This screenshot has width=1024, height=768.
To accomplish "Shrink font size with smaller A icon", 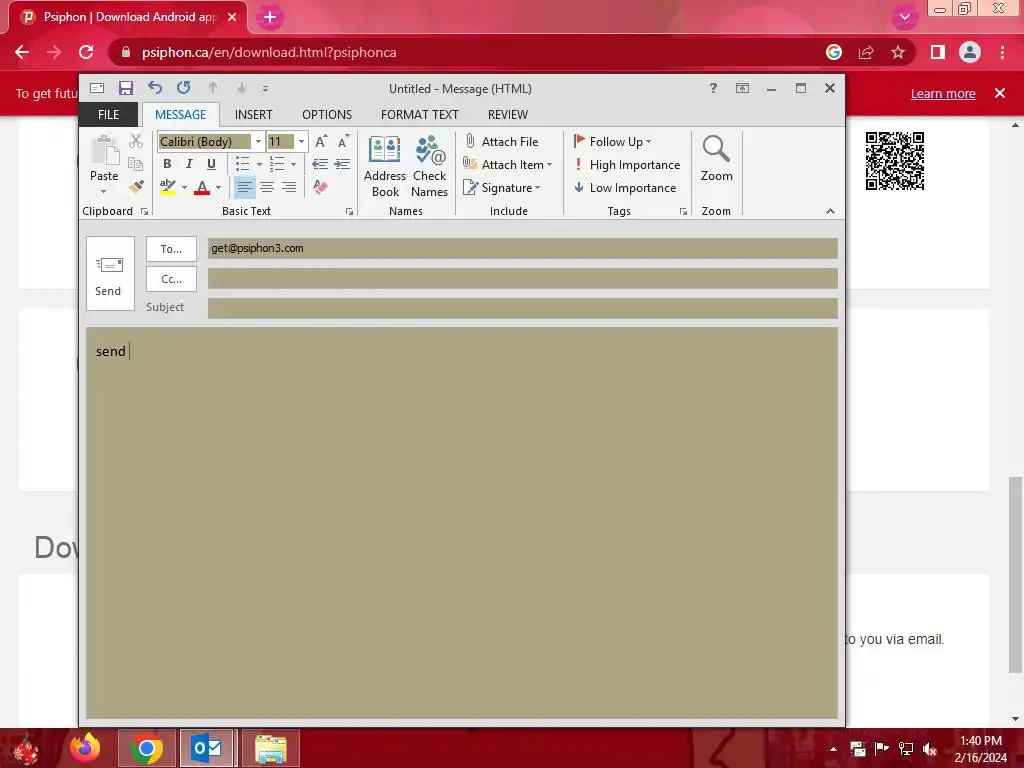I will point(343,142).
